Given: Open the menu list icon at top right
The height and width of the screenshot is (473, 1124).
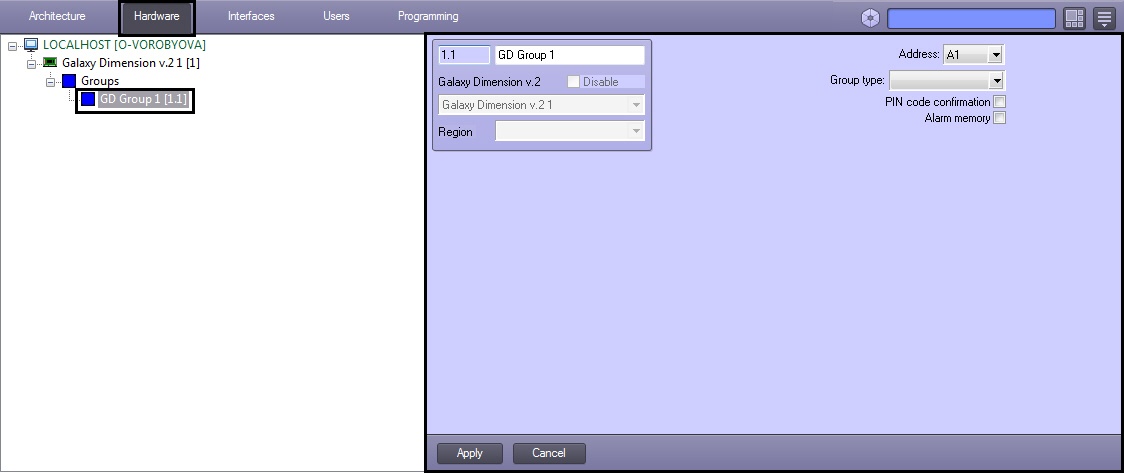Looking at the screenshot, I should (x=1104, y=18).
